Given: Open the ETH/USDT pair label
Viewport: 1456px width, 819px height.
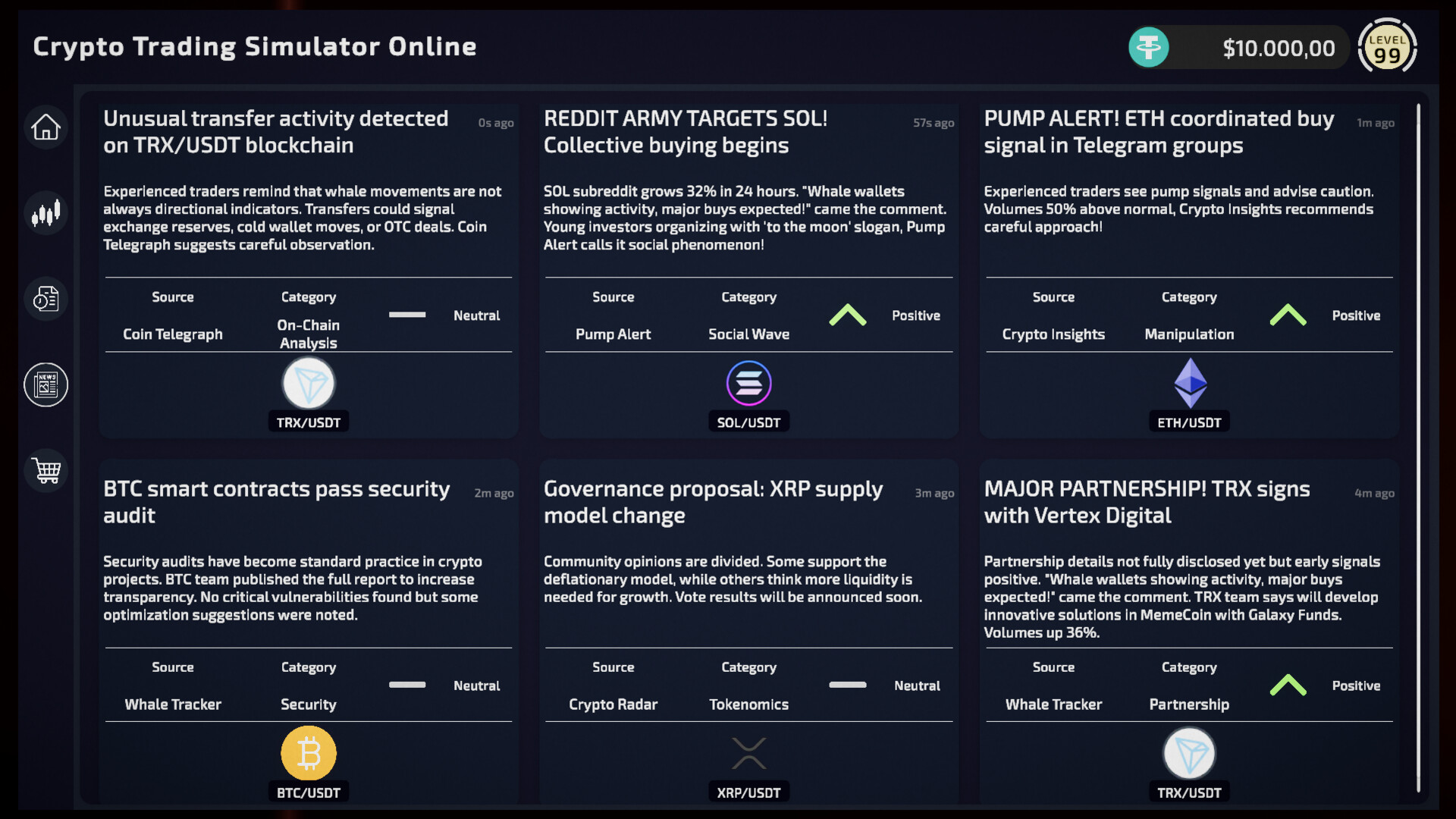Looking at the screenshot, I should 1189,422.
